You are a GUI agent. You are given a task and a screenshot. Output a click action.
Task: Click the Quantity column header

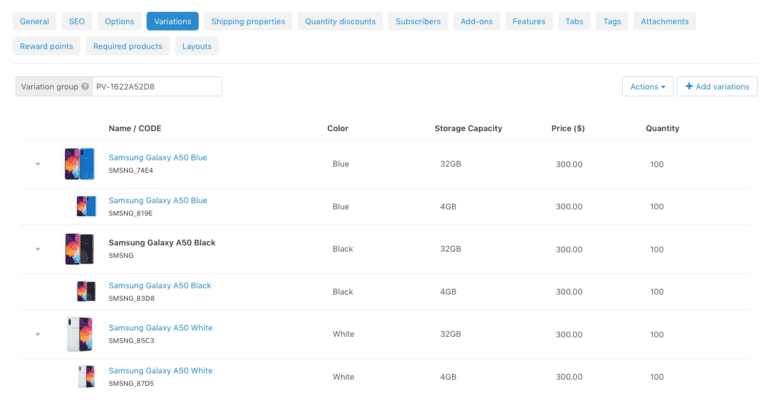[x=662, y=128]
